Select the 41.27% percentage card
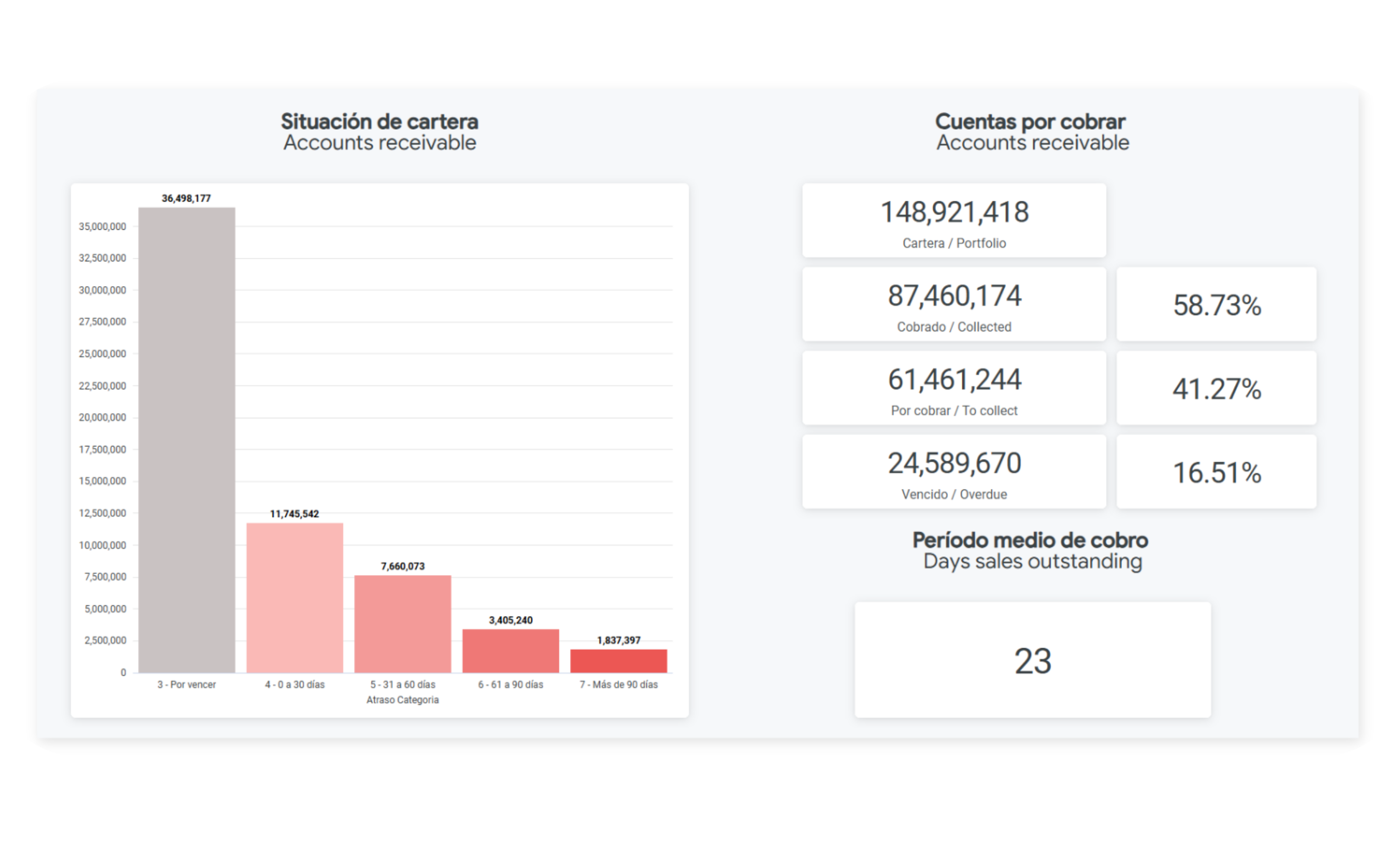The image size is (1400, 861). click(x=1216, y=388)
